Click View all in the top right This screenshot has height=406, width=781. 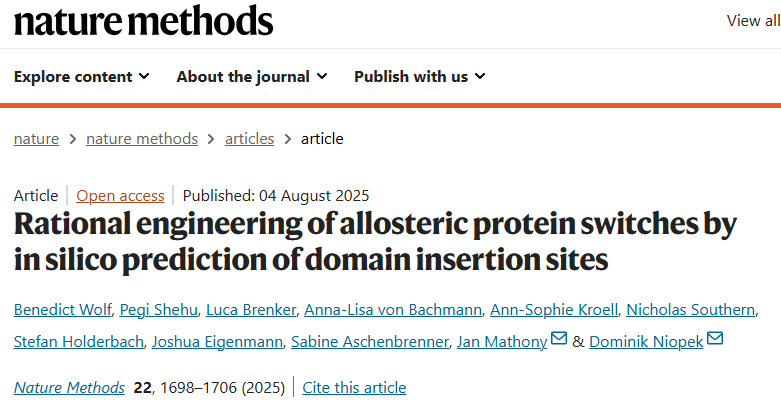753,20
